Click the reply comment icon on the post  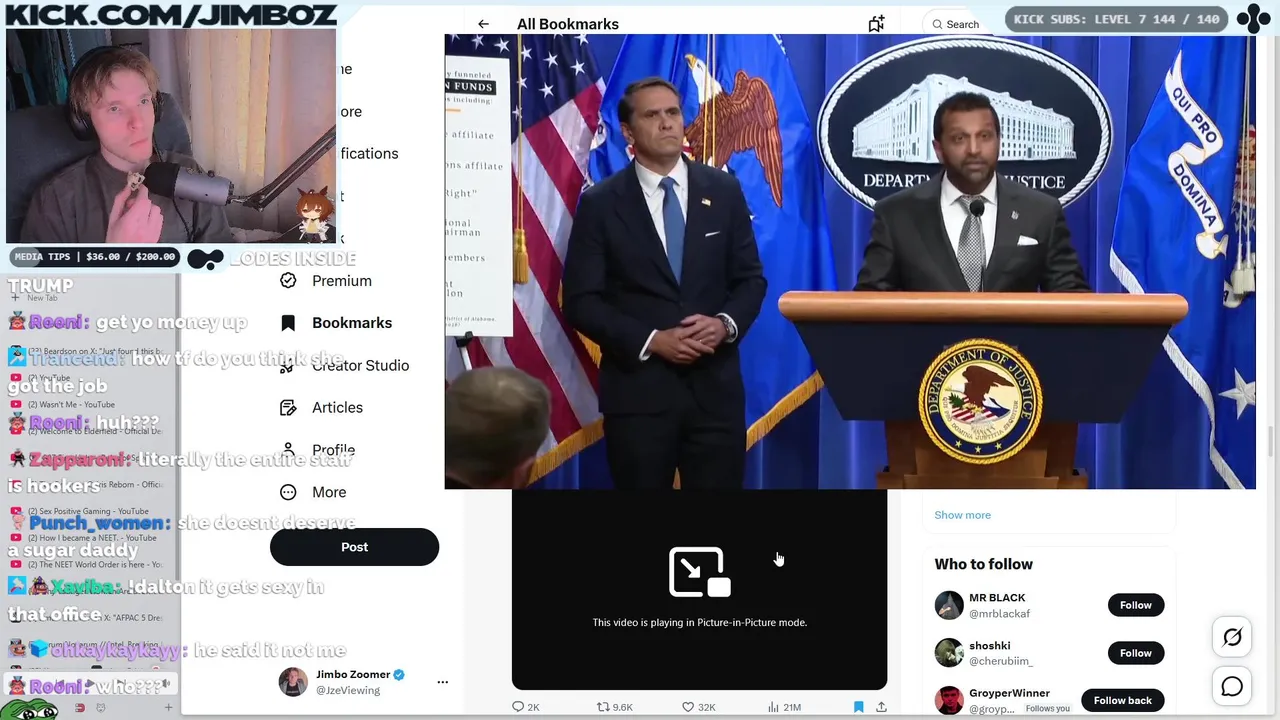(518, 707)
